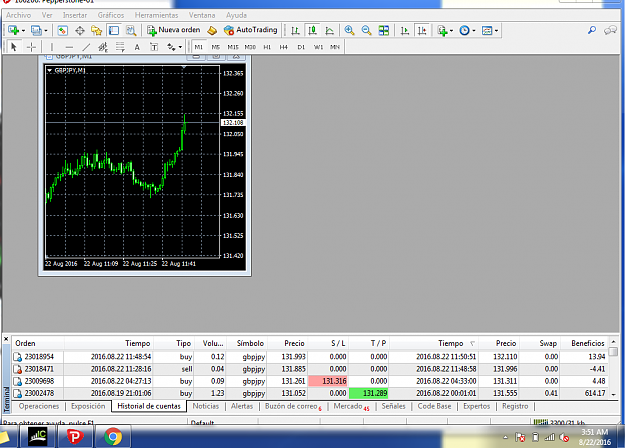This screenshot has width=625, height=448.
Task: Open the periods clock icon
Action: point(464,30)
